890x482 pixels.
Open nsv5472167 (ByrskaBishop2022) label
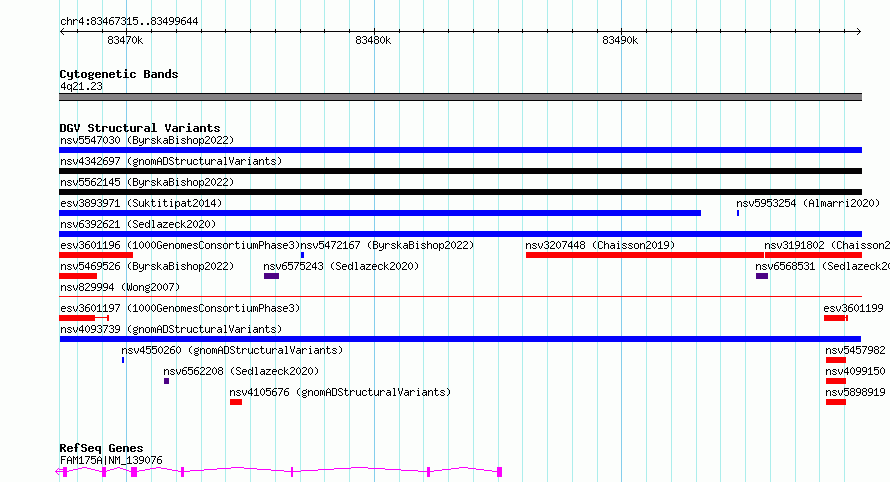pyautogui.click(x=387, y=245)
